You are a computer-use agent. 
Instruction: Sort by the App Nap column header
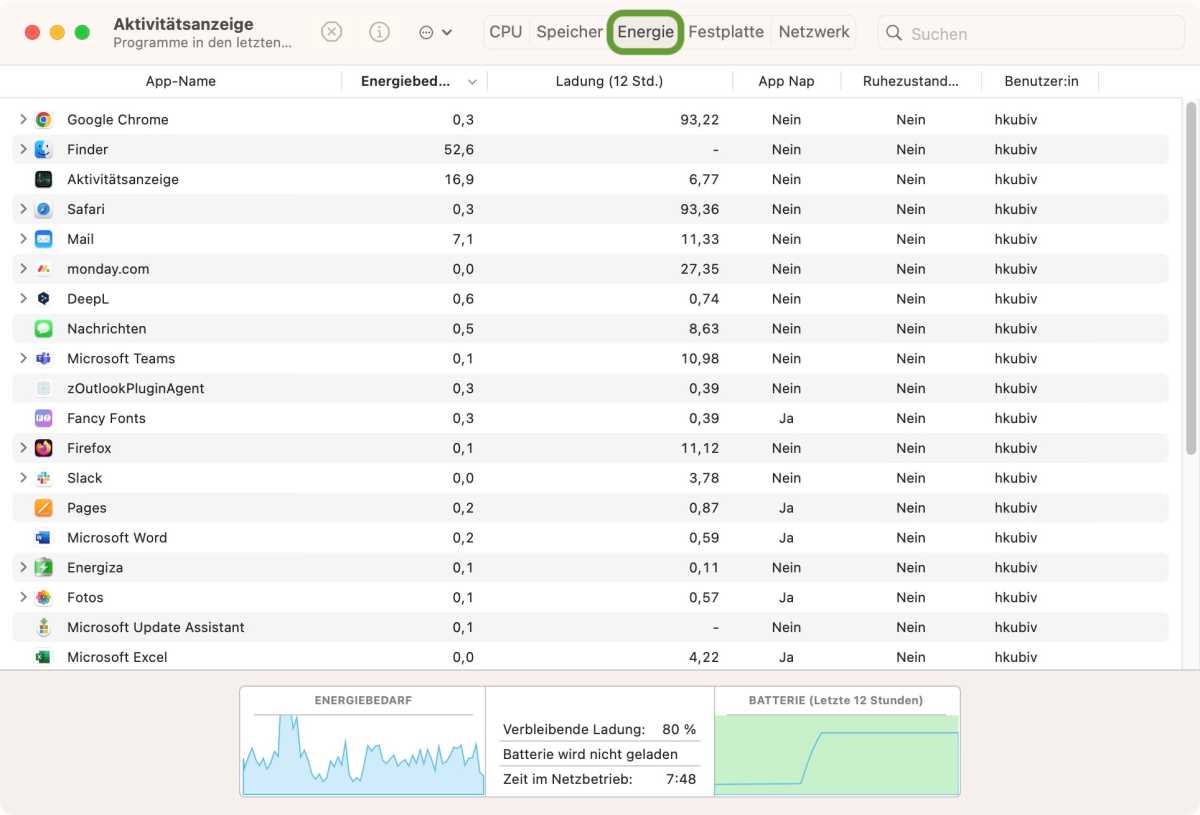(x=786, y=82)
